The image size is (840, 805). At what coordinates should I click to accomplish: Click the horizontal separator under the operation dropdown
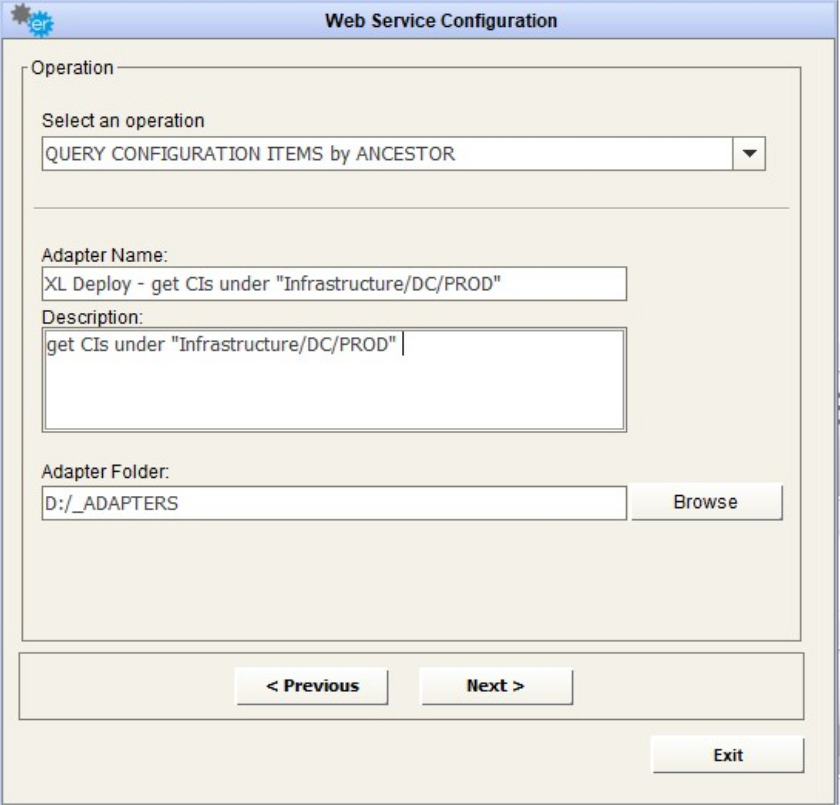411,208
